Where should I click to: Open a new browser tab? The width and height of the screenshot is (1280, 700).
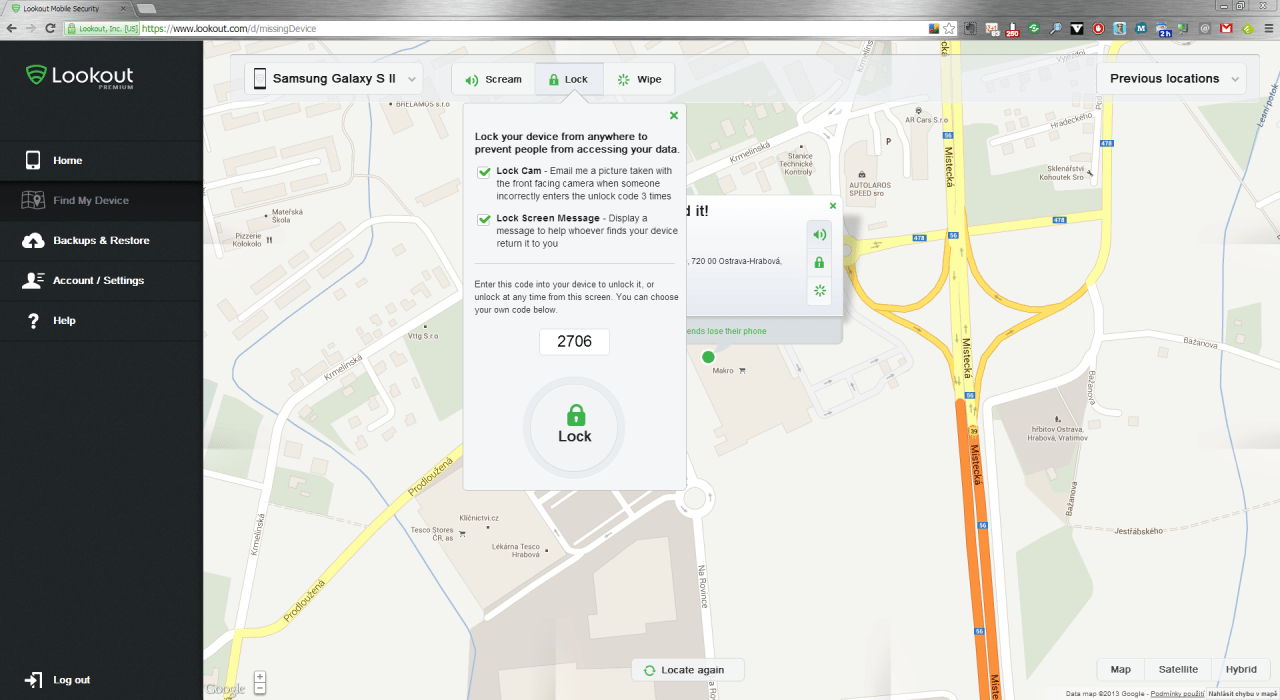146,8
